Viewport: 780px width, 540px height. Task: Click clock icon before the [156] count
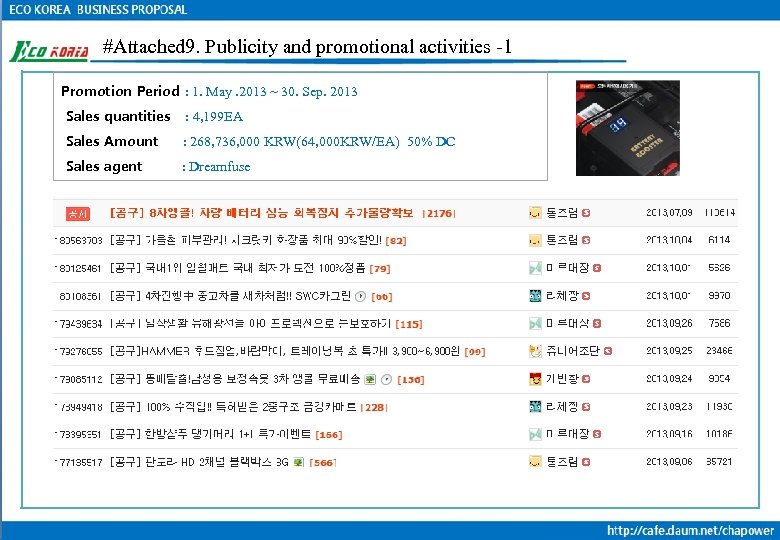tap(387, 379)
